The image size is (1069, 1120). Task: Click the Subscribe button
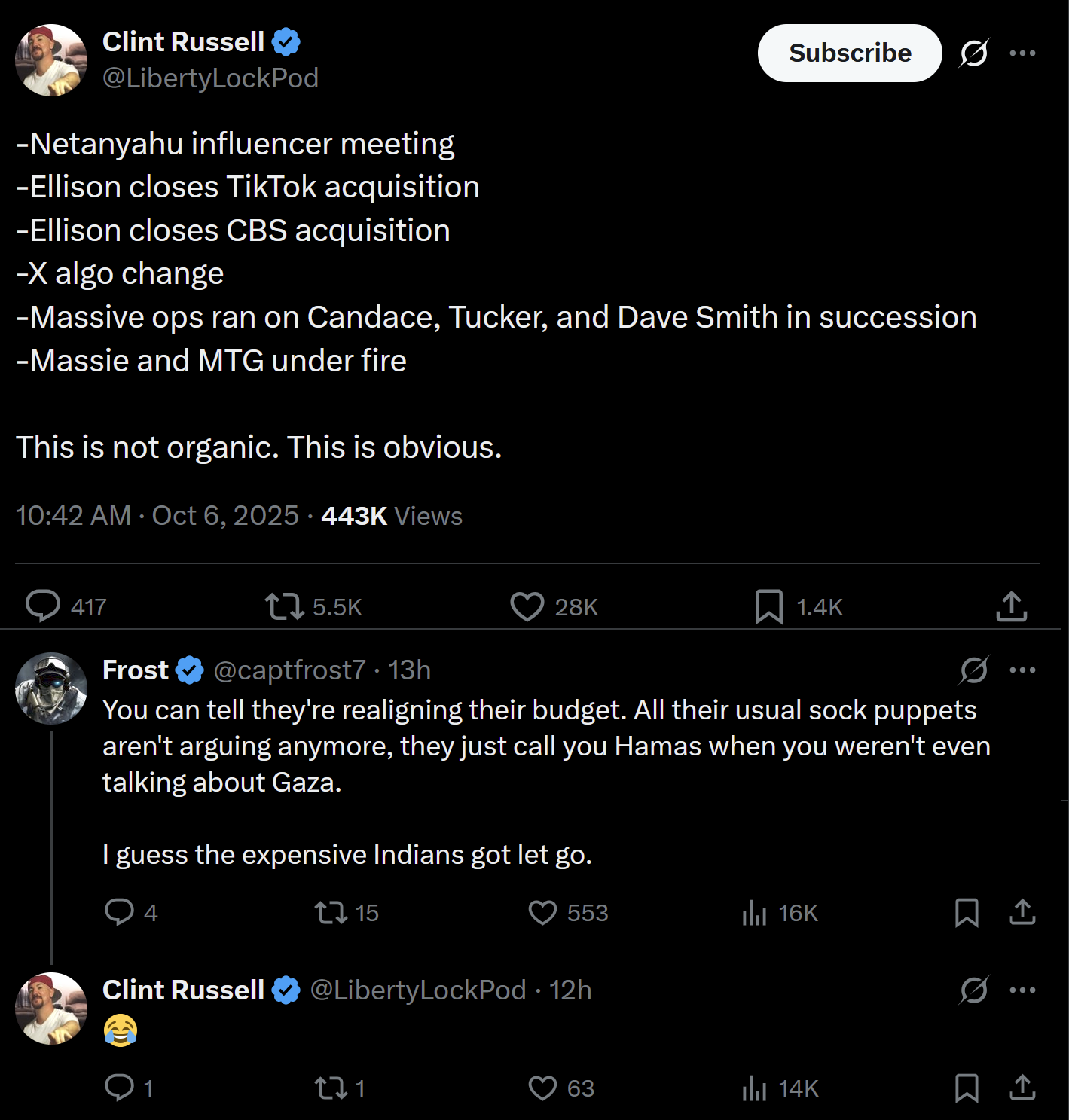point(849,53)
